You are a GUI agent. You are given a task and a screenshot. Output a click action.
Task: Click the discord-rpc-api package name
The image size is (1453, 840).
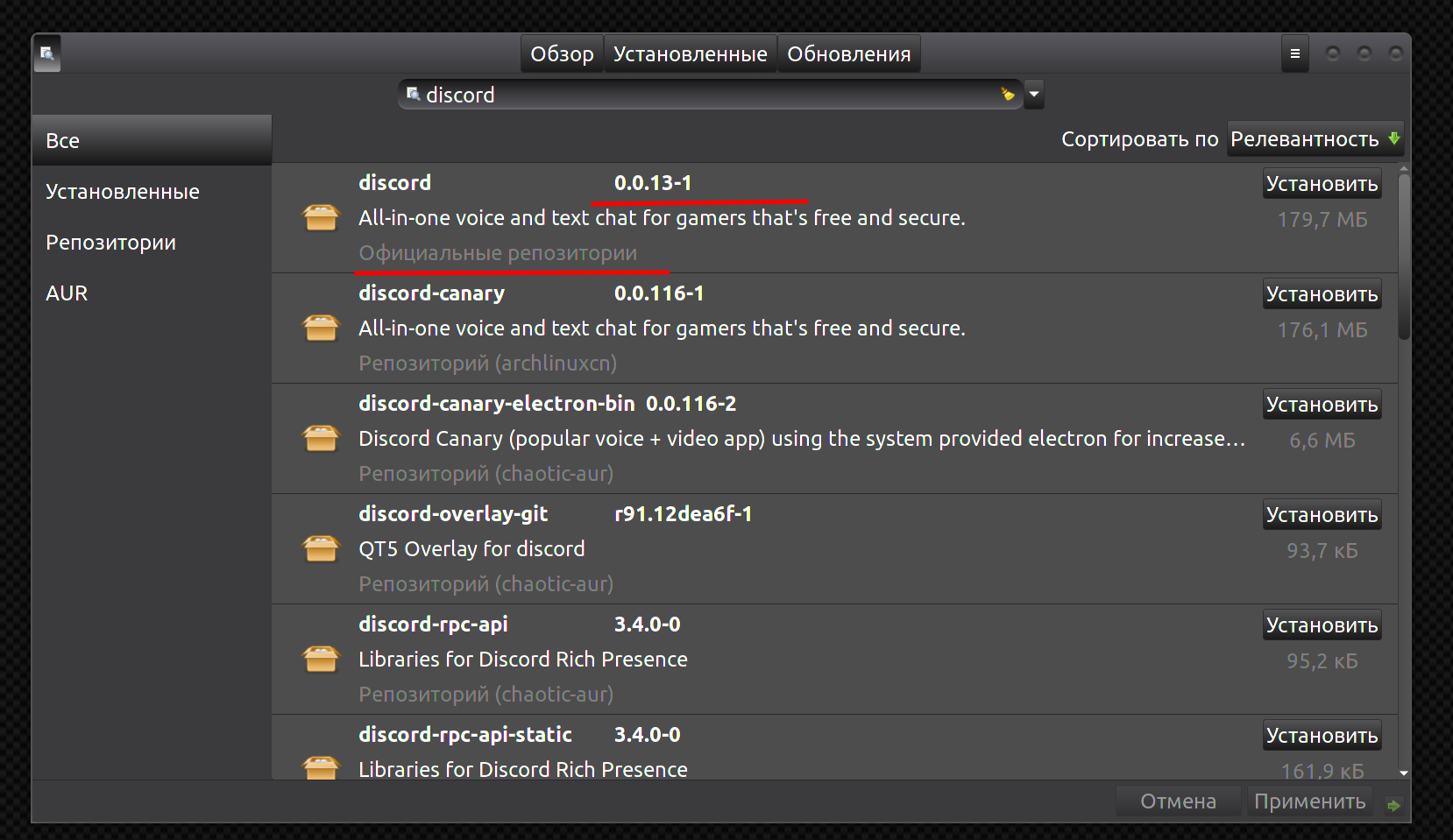pos(434,625)
